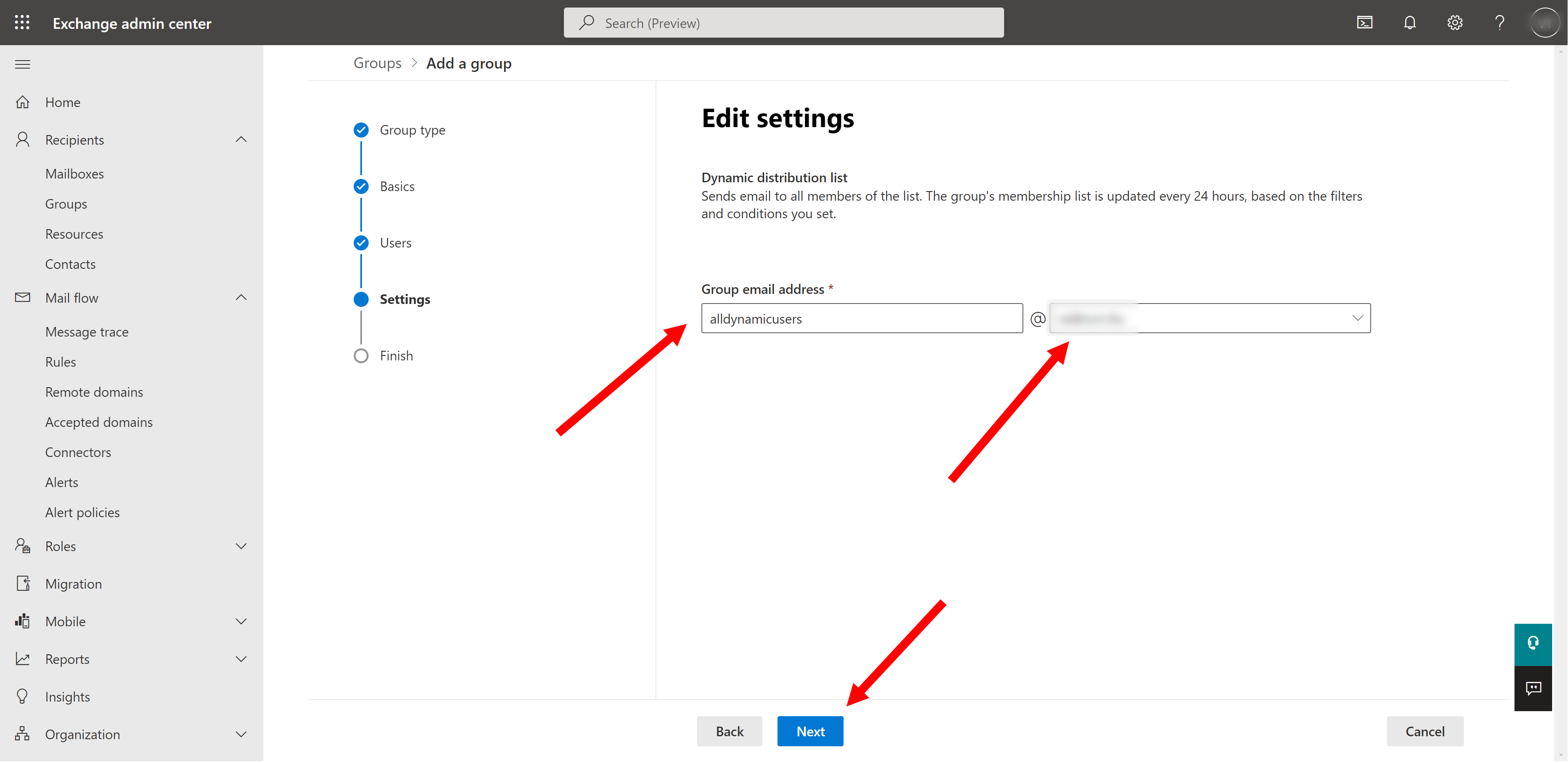Show notifications via the bell icon
The image size is (1568, 763).
pos(1410,23)
